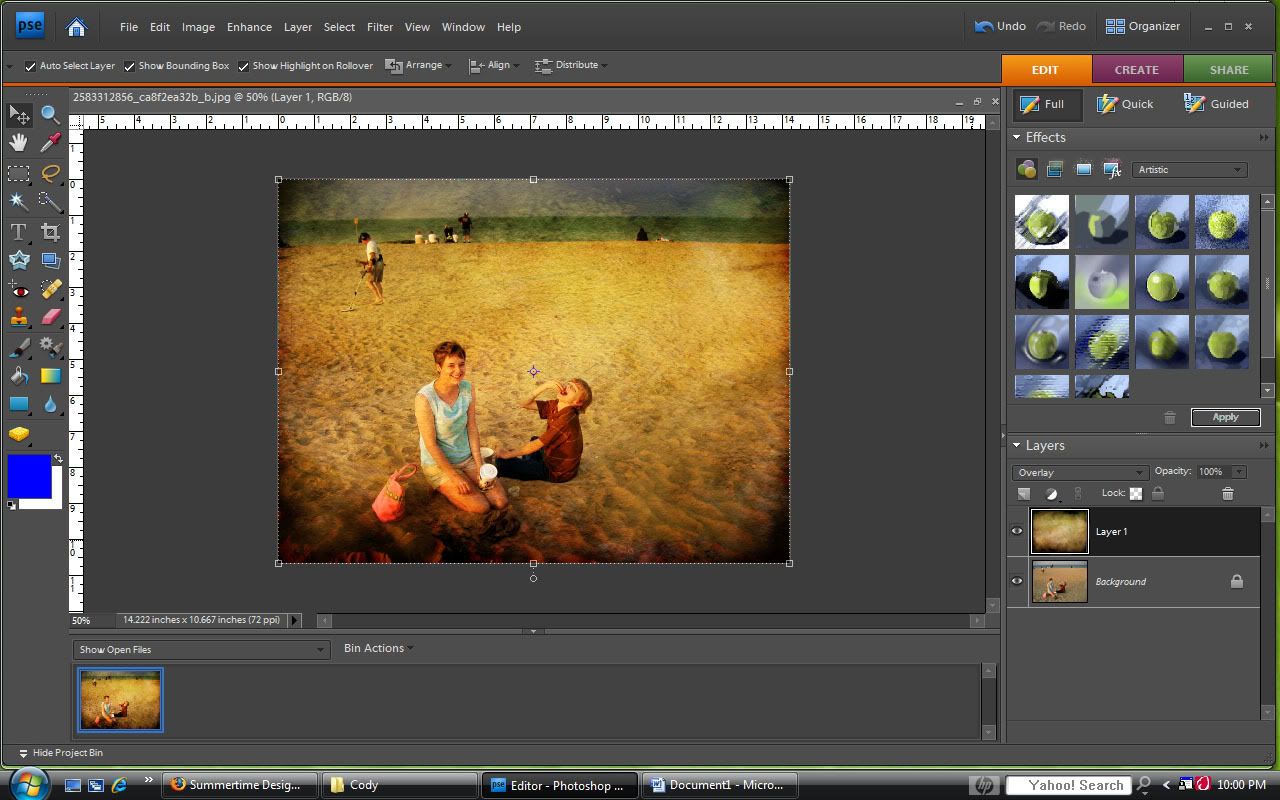1280x800 pixels.
Task: Click the Apply button in Effects
Action: (x=1225, y=417)
